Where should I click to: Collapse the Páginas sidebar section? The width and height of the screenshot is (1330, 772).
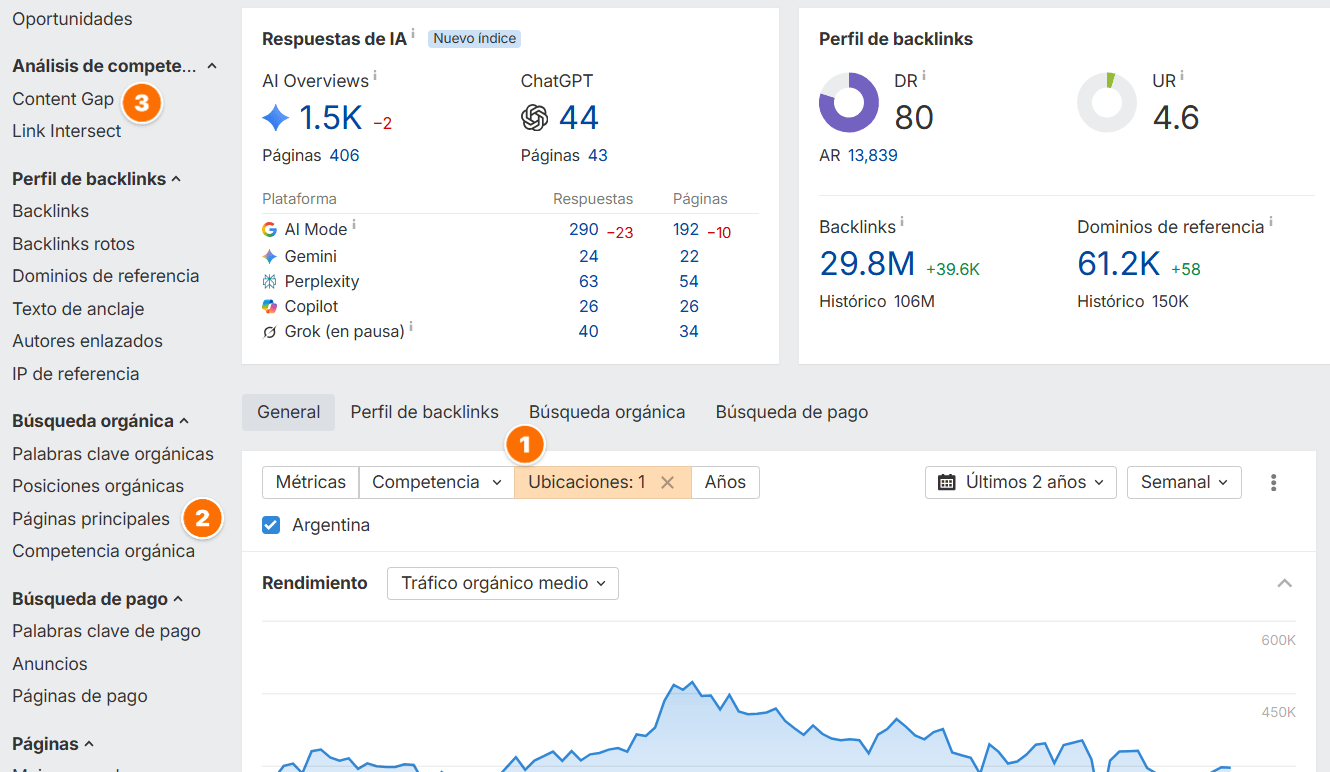coord(88,744)
